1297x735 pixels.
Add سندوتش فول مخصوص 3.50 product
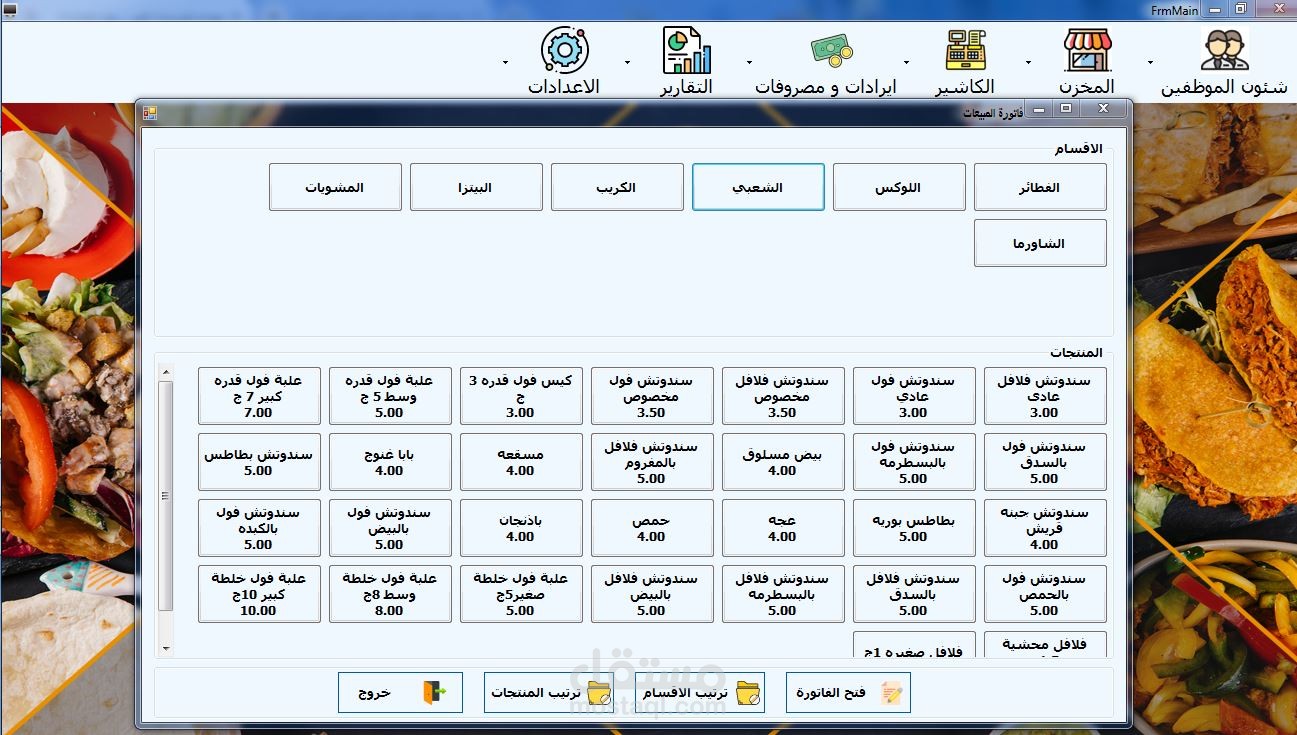click(652, 396)
